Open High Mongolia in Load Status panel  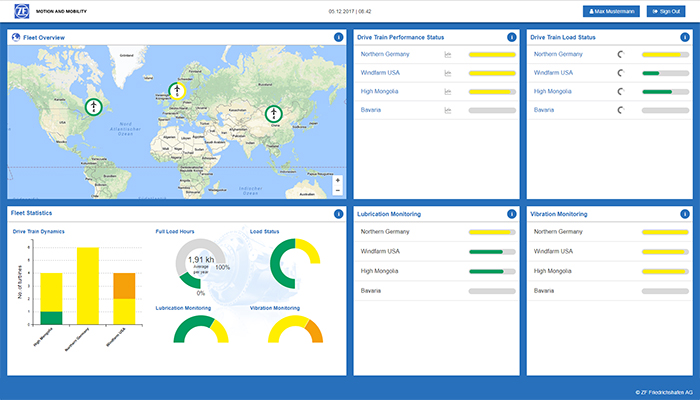coord(552,92)
